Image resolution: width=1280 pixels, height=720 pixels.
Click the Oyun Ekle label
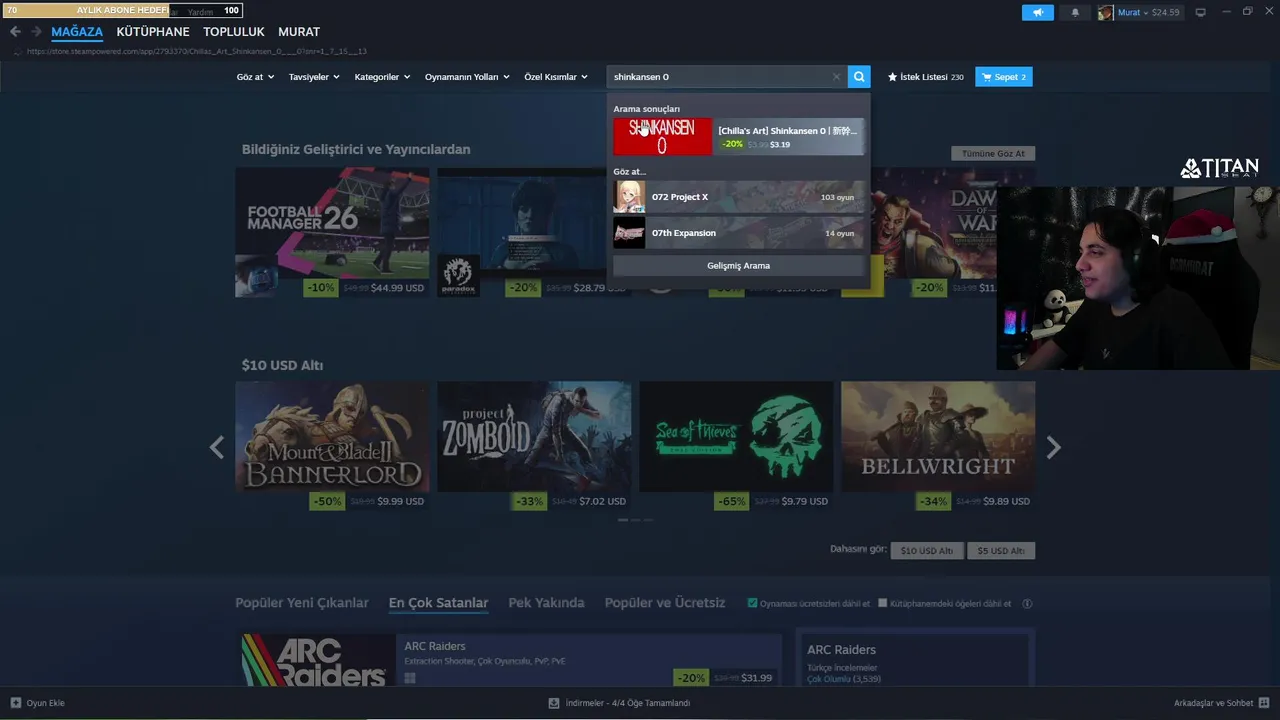click(x=45, y=703)
